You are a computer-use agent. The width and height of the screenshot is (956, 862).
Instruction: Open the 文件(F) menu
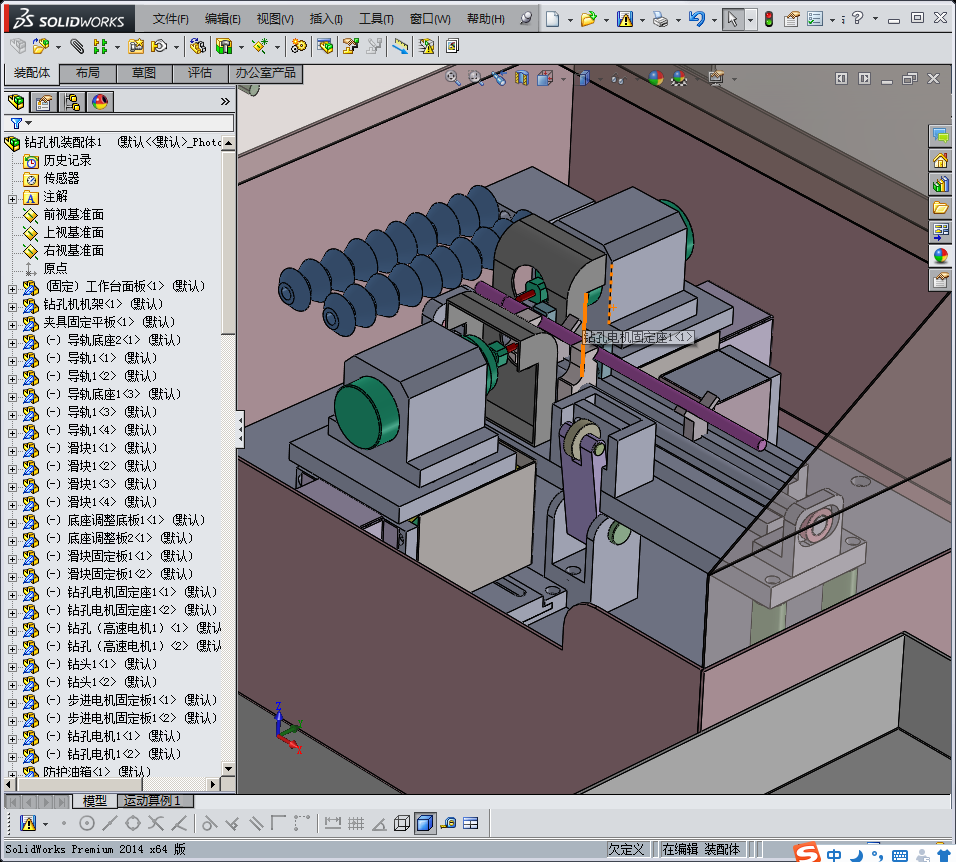click(x=171, y=19)
